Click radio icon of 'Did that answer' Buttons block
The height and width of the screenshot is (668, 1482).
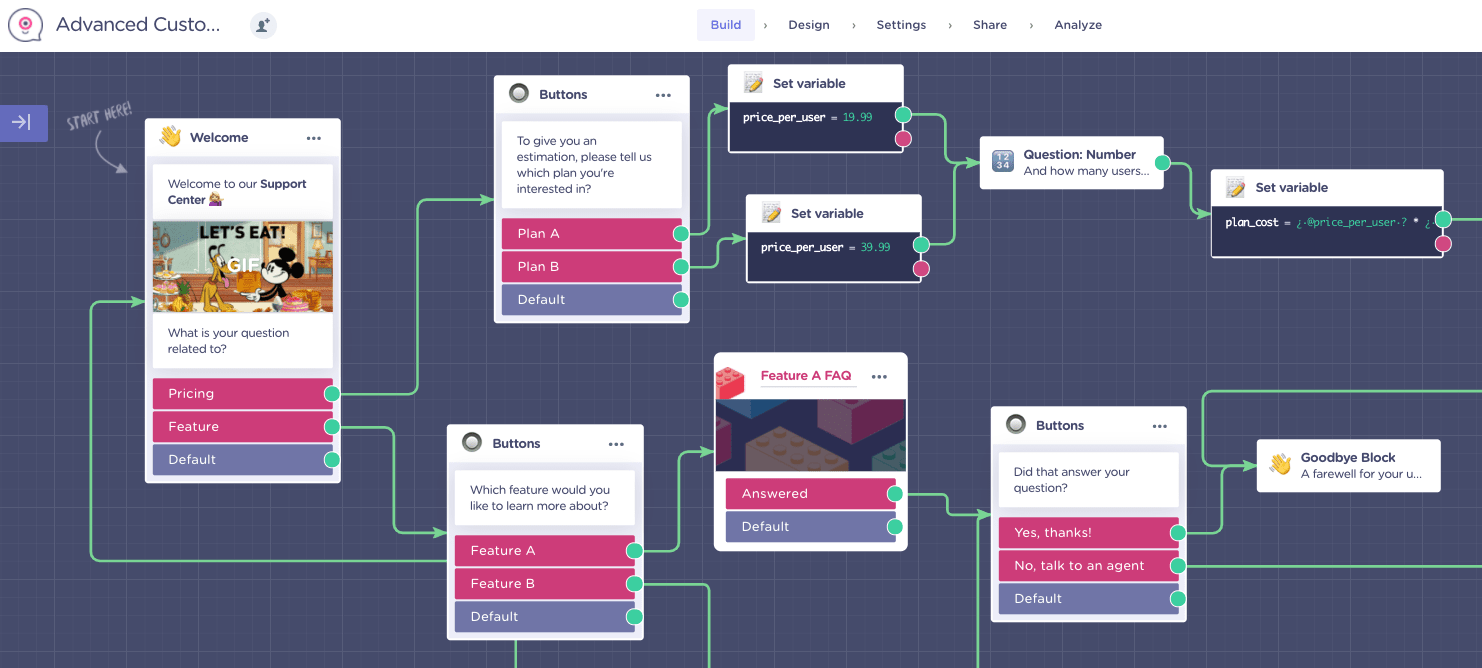click(x=1015, y=425)
